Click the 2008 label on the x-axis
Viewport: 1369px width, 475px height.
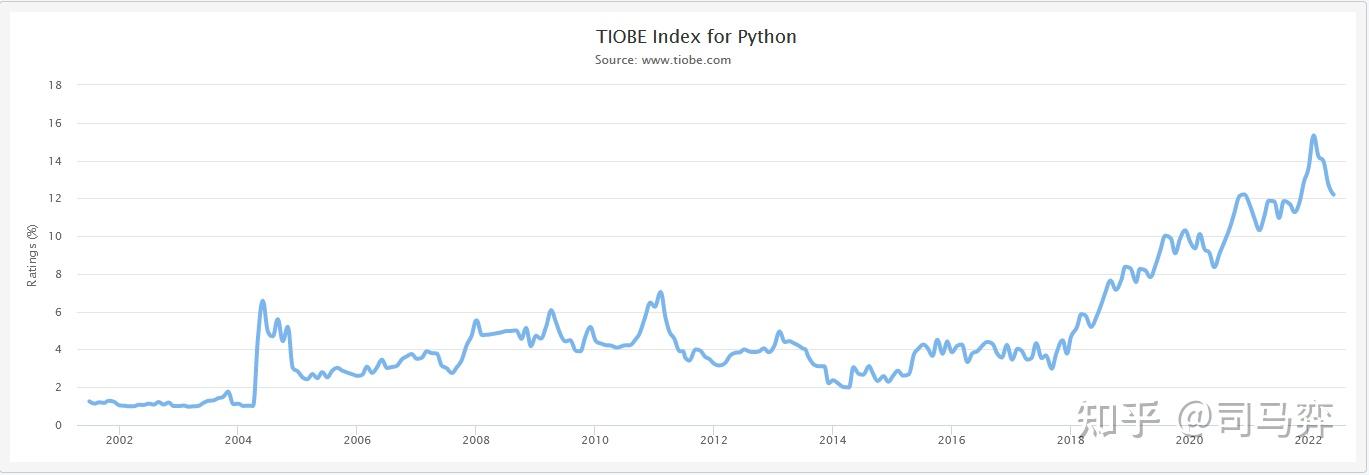(476, 440)
